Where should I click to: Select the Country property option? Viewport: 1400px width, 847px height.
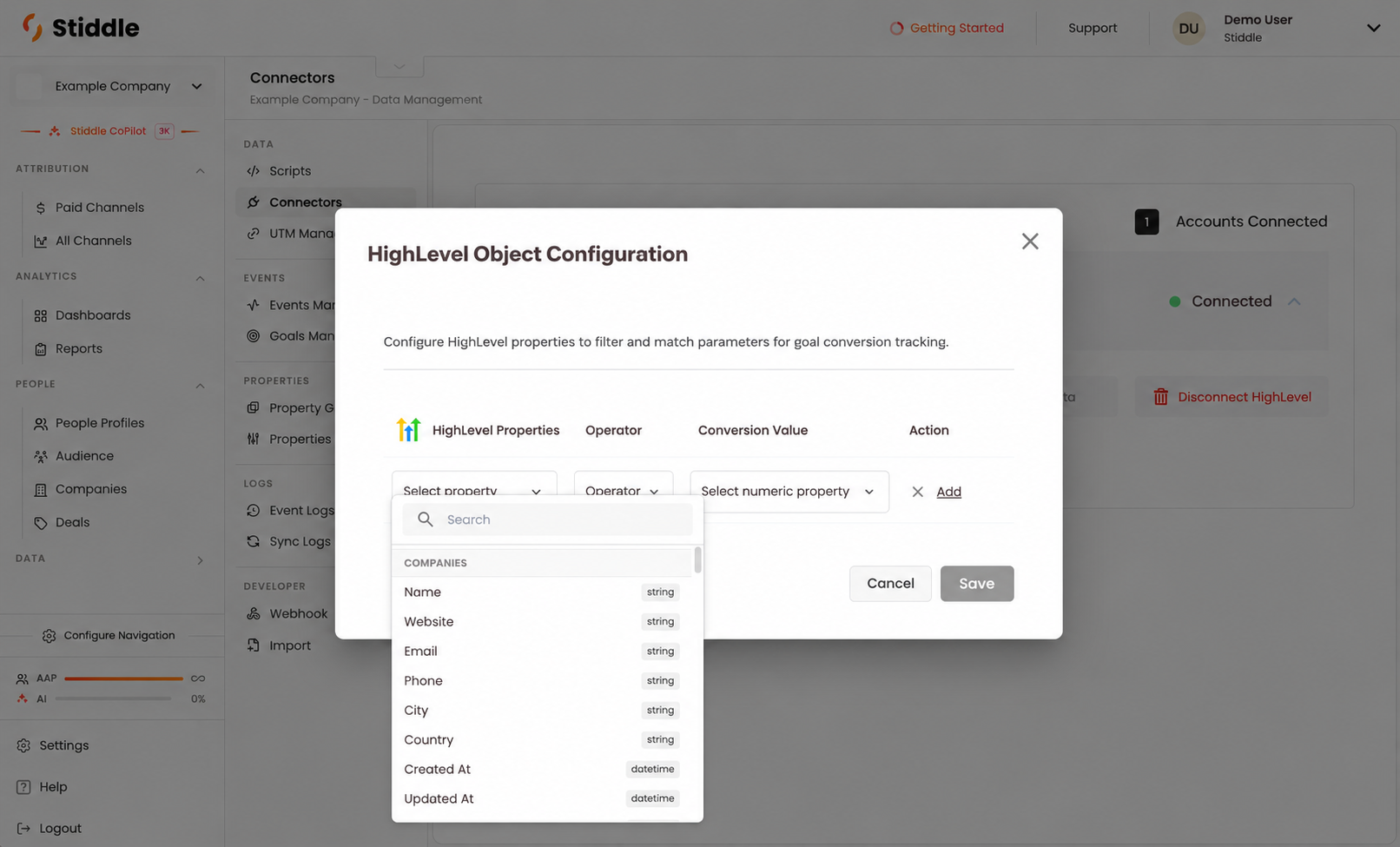(543, 740)
